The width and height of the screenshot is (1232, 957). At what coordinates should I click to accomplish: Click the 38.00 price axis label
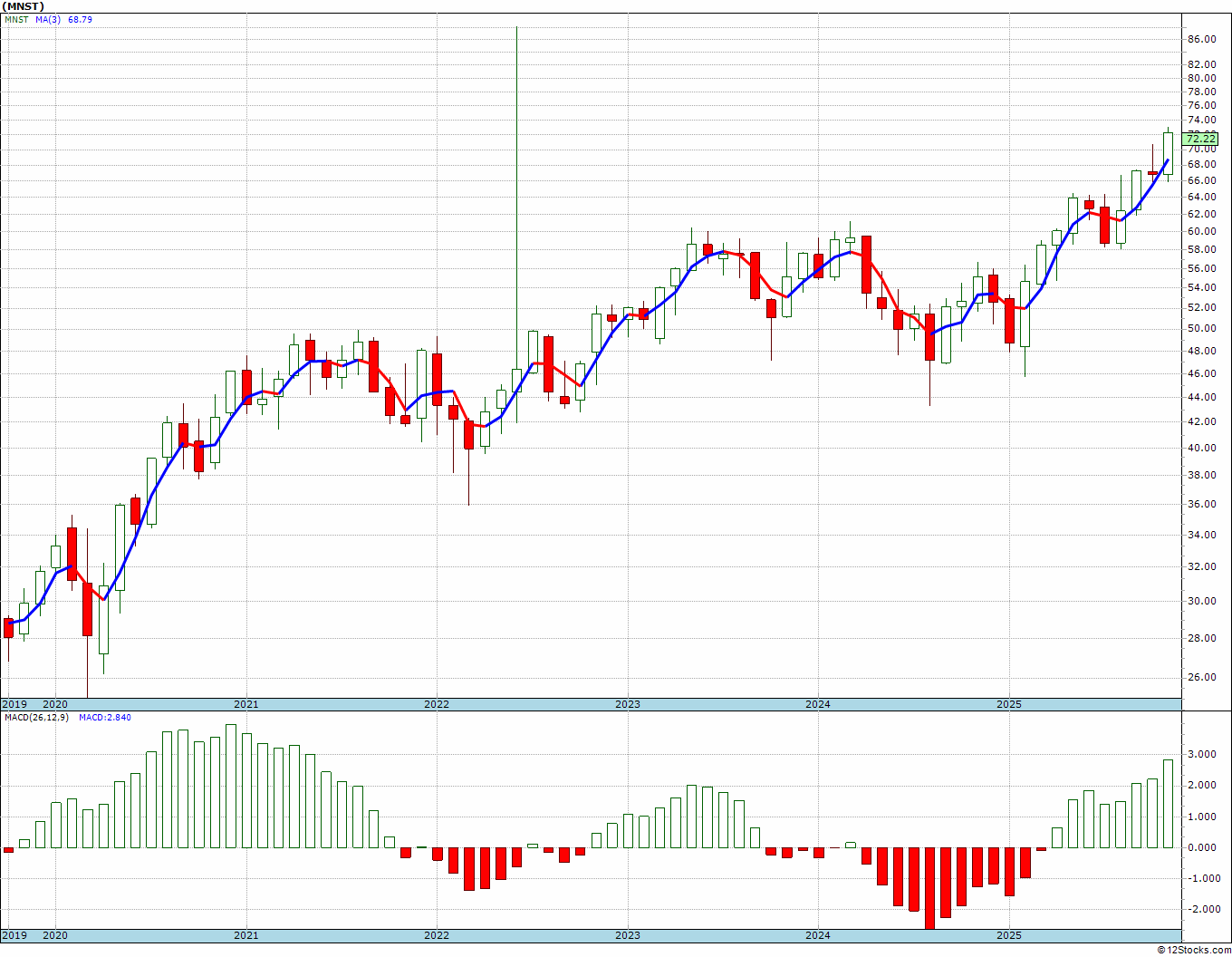pos(1201,475)
